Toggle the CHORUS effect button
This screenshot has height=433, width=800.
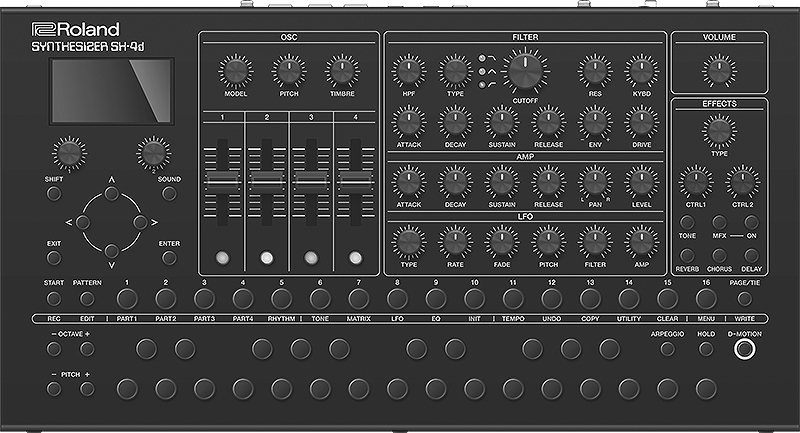[x=719, y=256]
